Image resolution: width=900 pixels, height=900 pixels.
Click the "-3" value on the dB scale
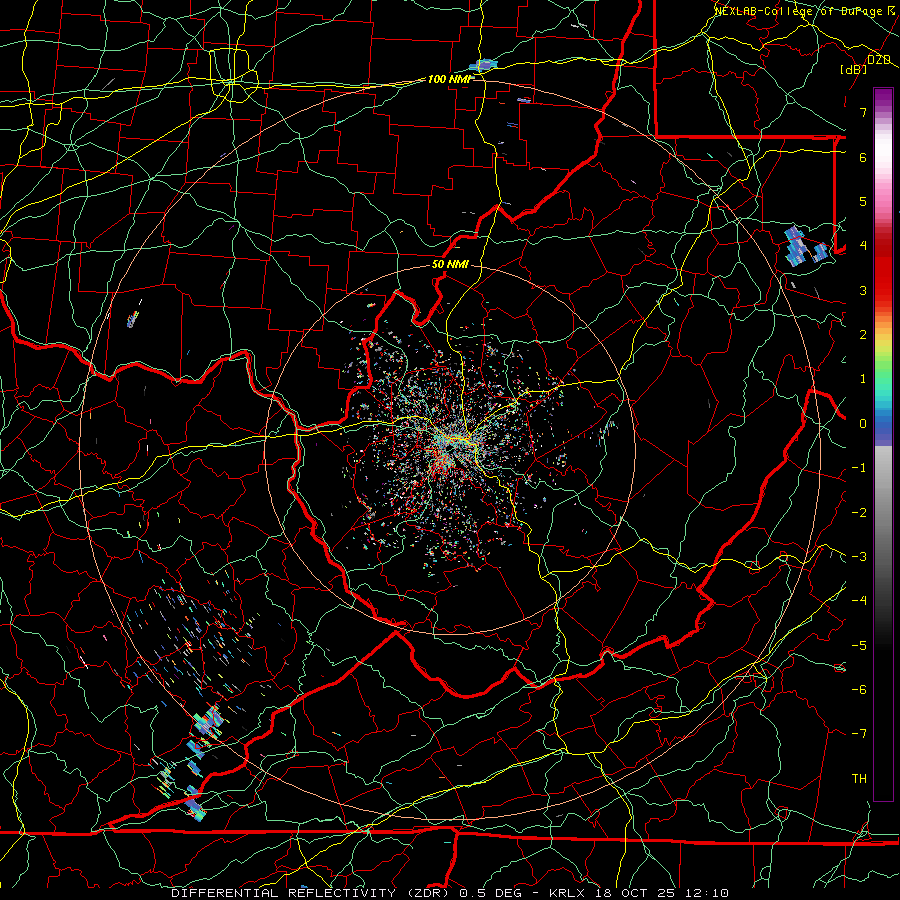pyautogui.click(x=859, y=557)
